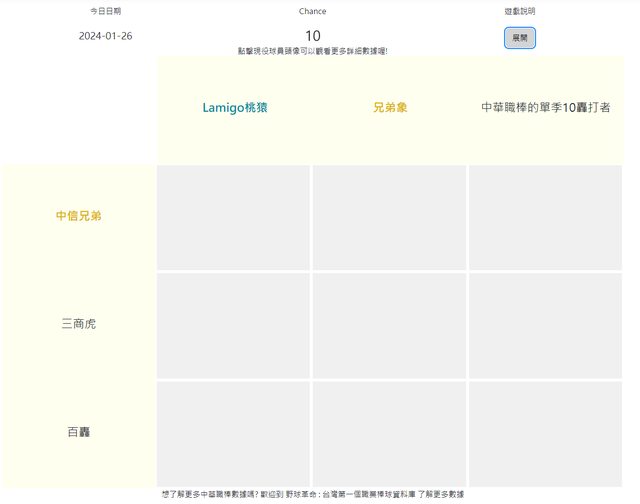Click the 兄弟象 column header
Viewport: 640px width, 504px height.
coord(390,107)
